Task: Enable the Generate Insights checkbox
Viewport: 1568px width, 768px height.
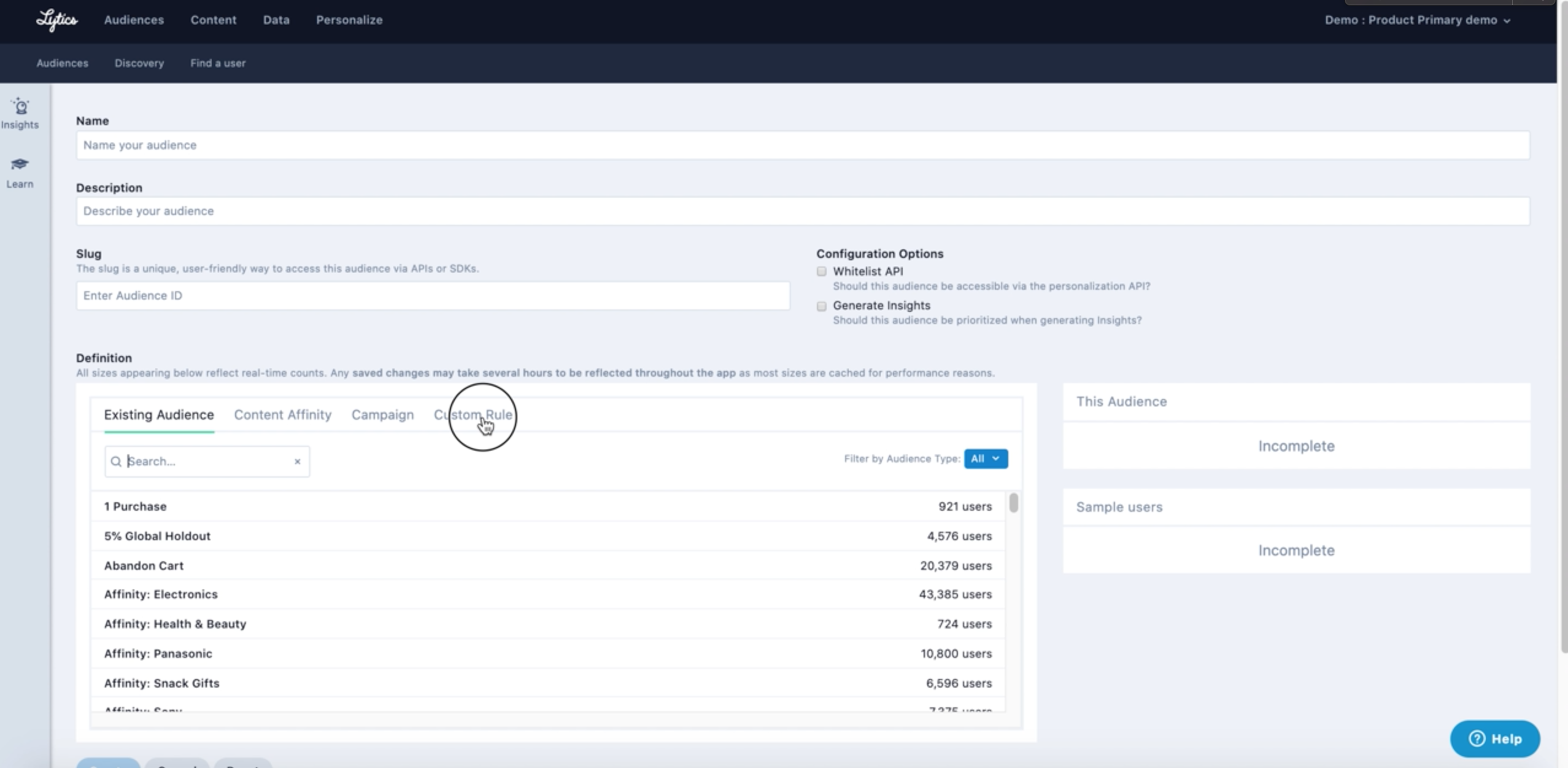Action: [822, 306]
